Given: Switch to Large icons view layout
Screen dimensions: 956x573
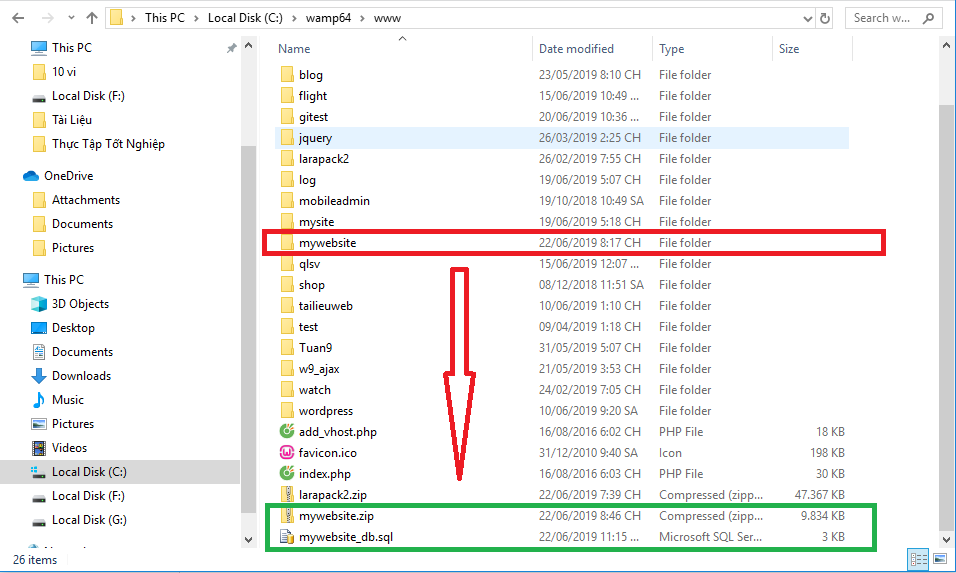Looking at the screenshot, I should [941, 559].
